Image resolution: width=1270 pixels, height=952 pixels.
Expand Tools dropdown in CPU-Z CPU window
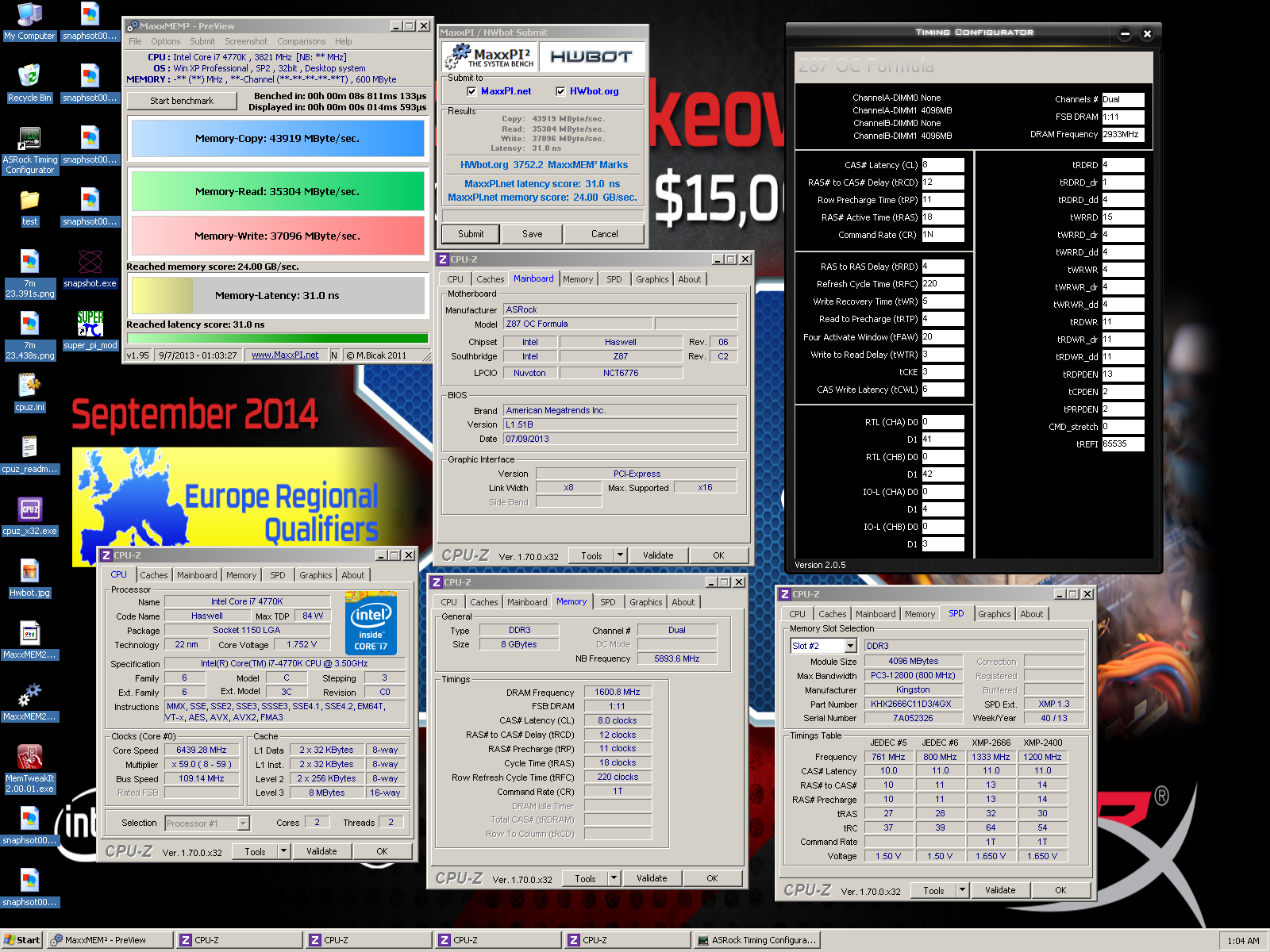coord(283,851)
